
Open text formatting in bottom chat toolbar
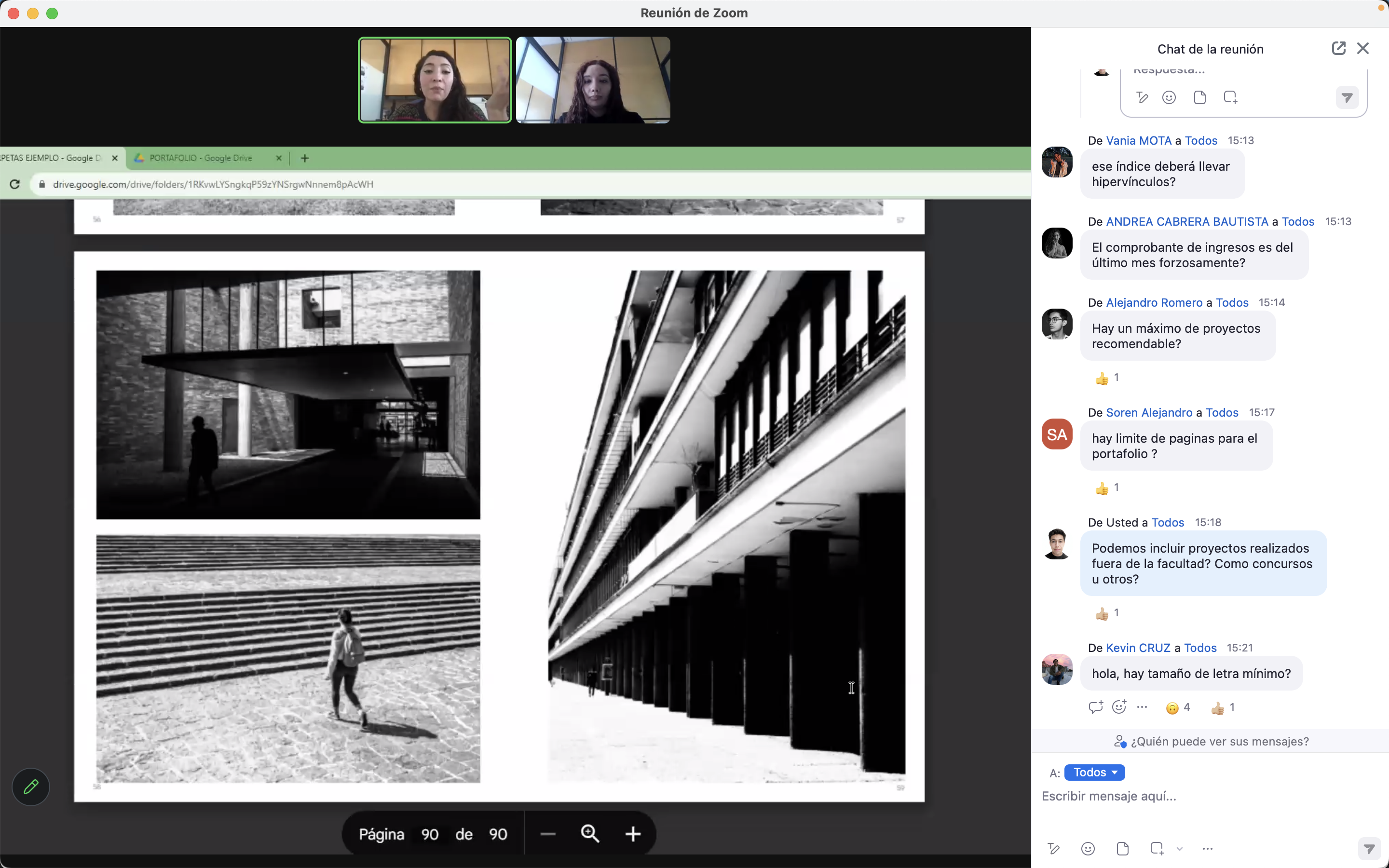coord(1053,849)
